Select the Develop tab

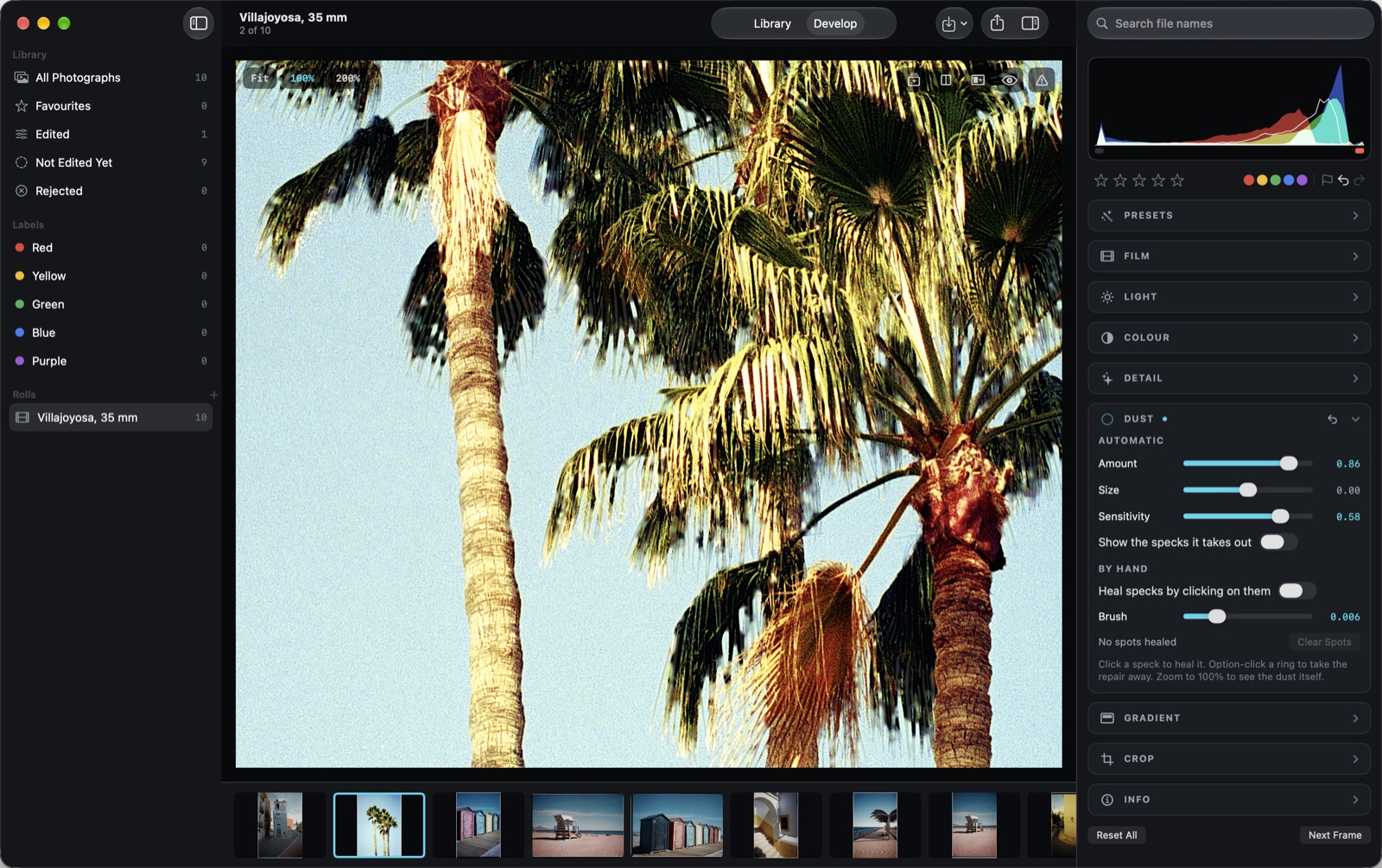(x=835, y=23)
